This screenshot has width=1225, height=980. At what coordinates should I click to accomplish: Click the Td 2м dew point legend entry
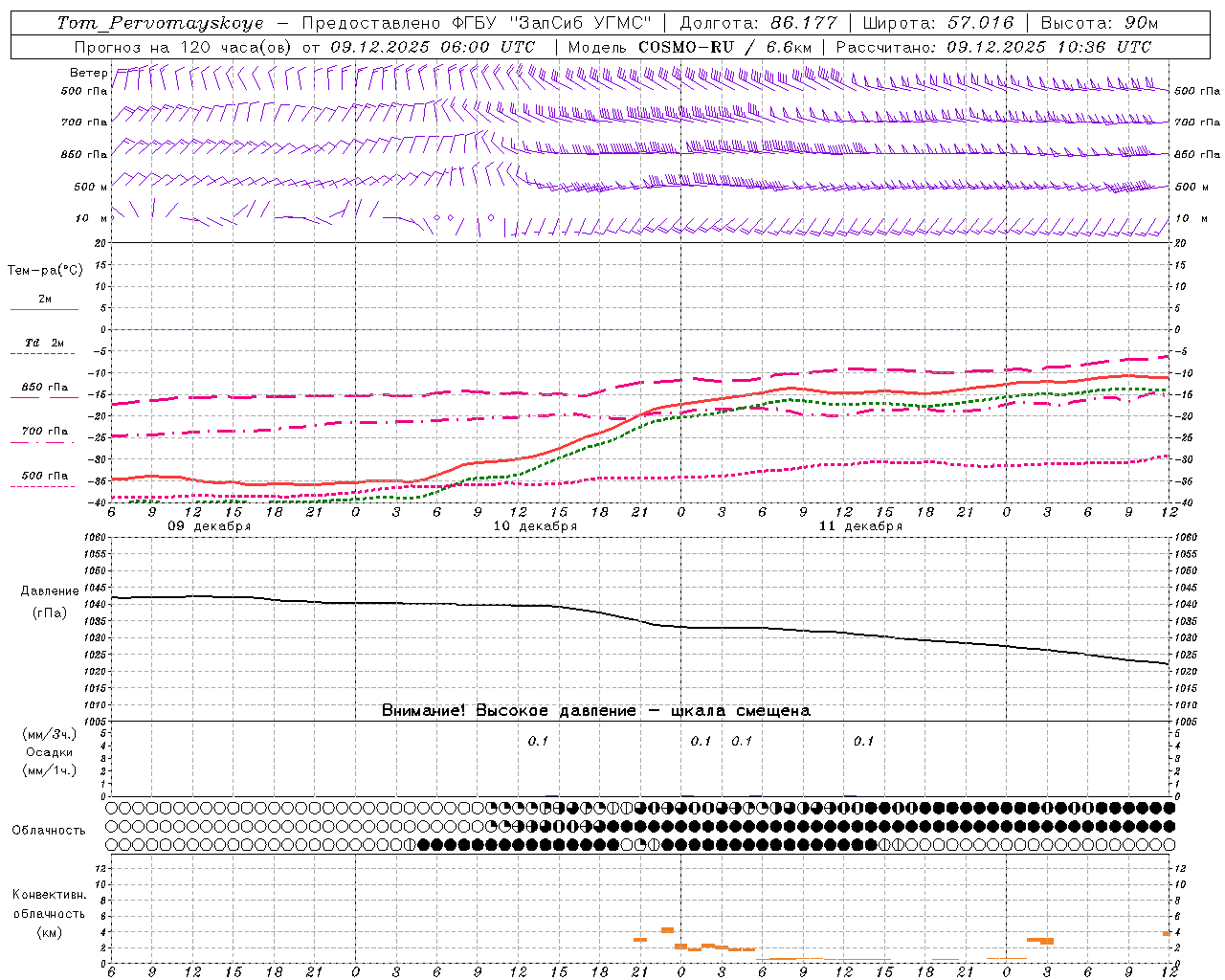click(x=44, y=347)
